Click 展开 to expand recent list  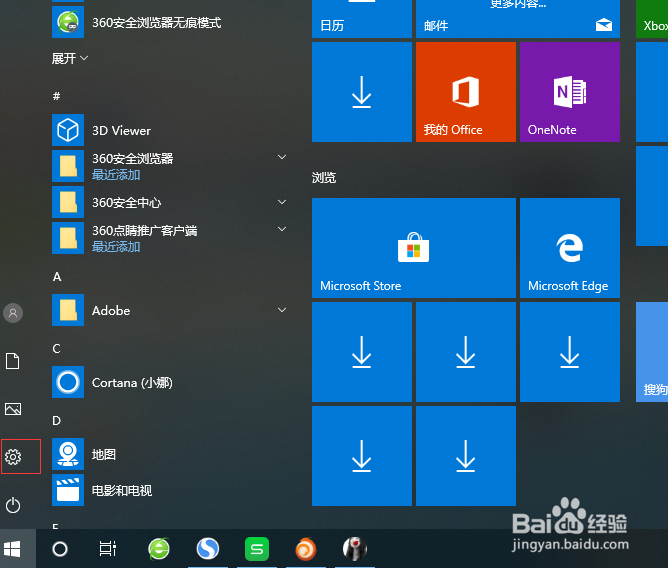tap(70, 58)
